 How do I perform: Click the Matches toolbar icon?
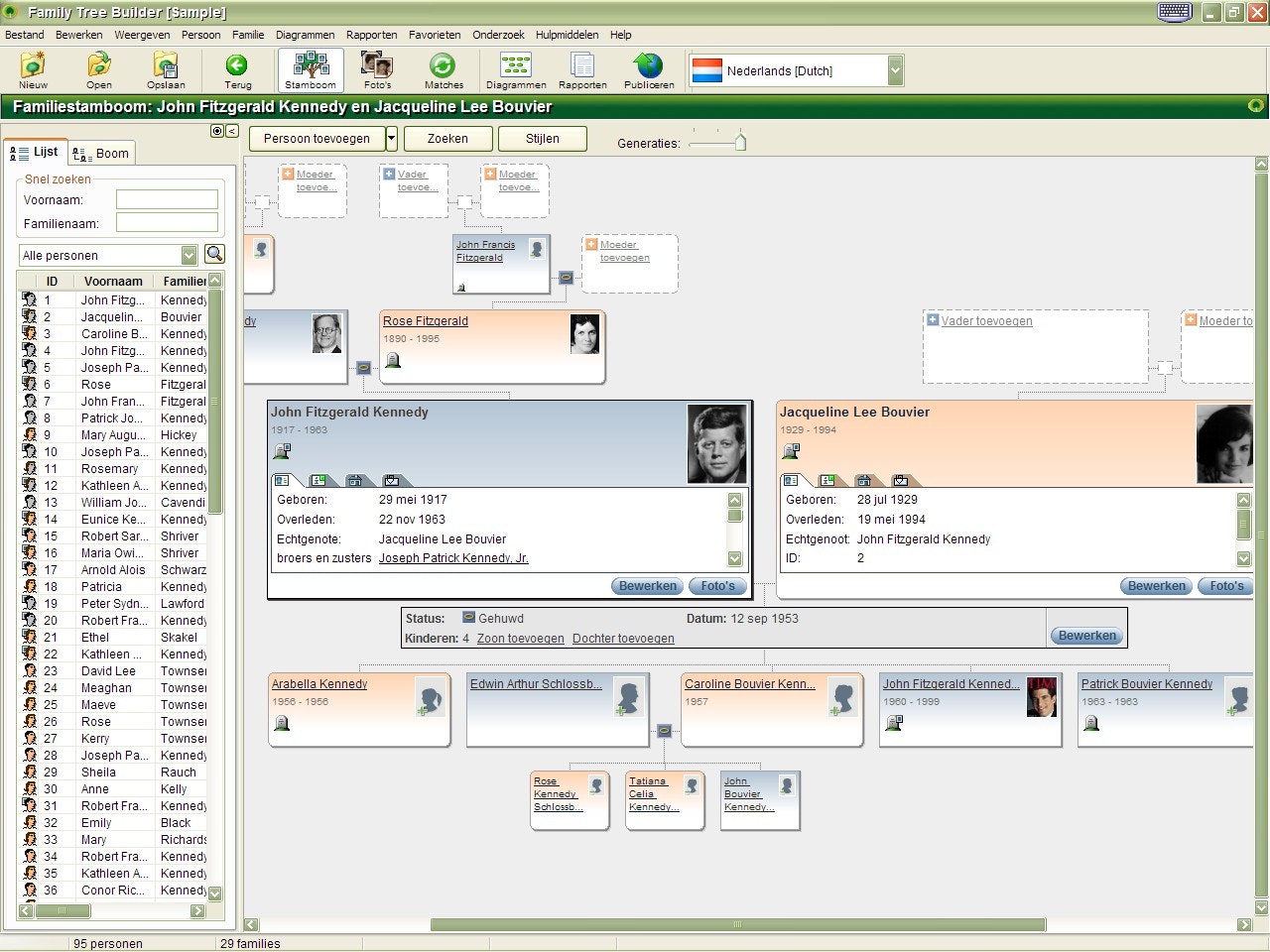(x=443, y=69)
